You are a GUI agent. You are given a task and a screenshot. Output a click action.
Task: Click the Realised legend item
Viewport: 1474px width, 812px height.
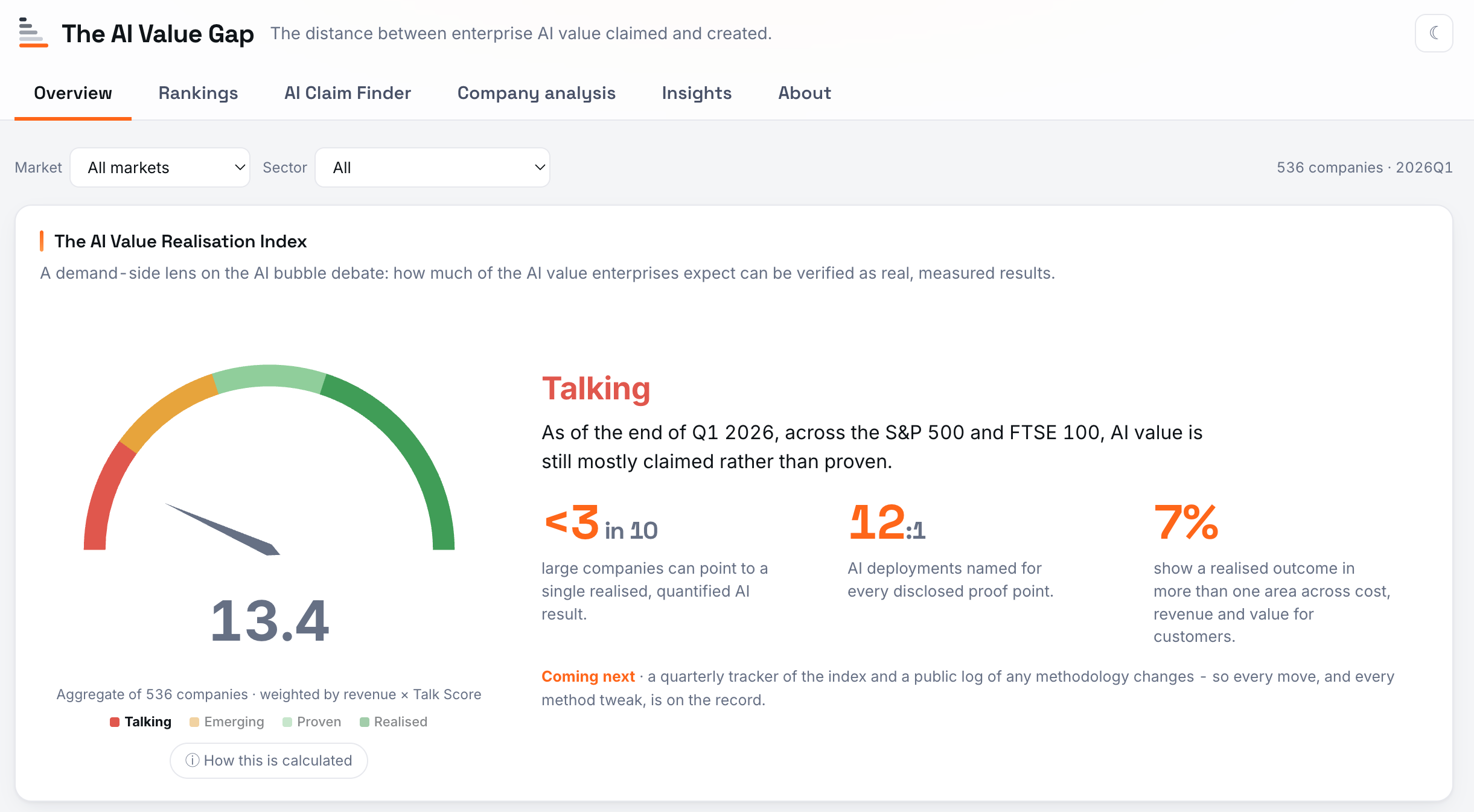pos(394,722)
